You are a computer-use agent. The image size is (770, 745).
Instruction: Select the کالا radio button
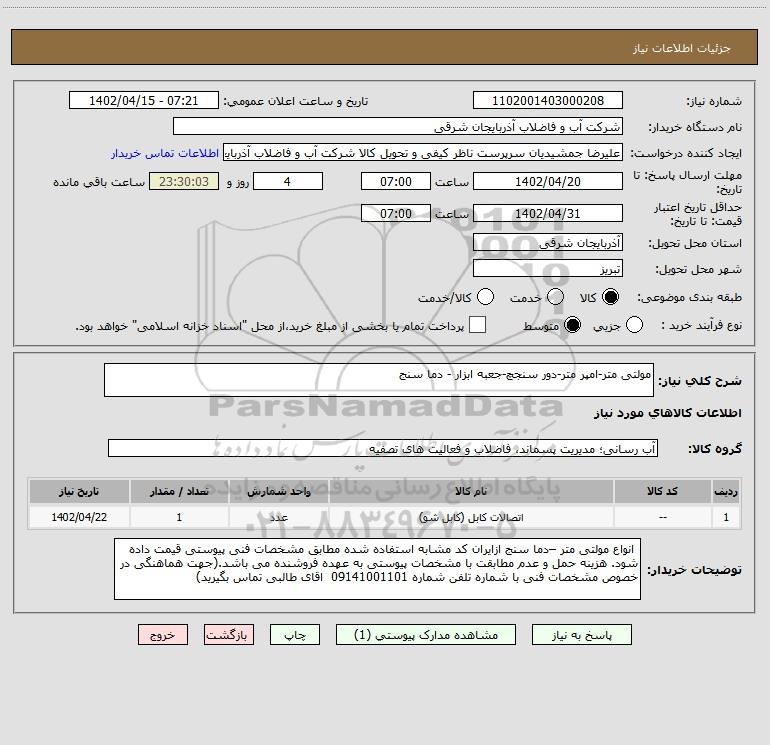(x=610, y=297)
